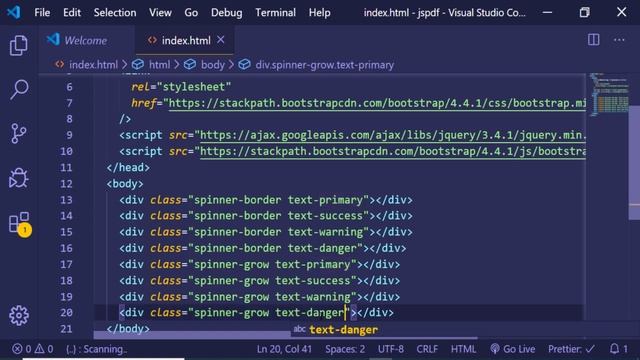Open the bootstrap js script URL
640x360 pixels.
[393, 151]
